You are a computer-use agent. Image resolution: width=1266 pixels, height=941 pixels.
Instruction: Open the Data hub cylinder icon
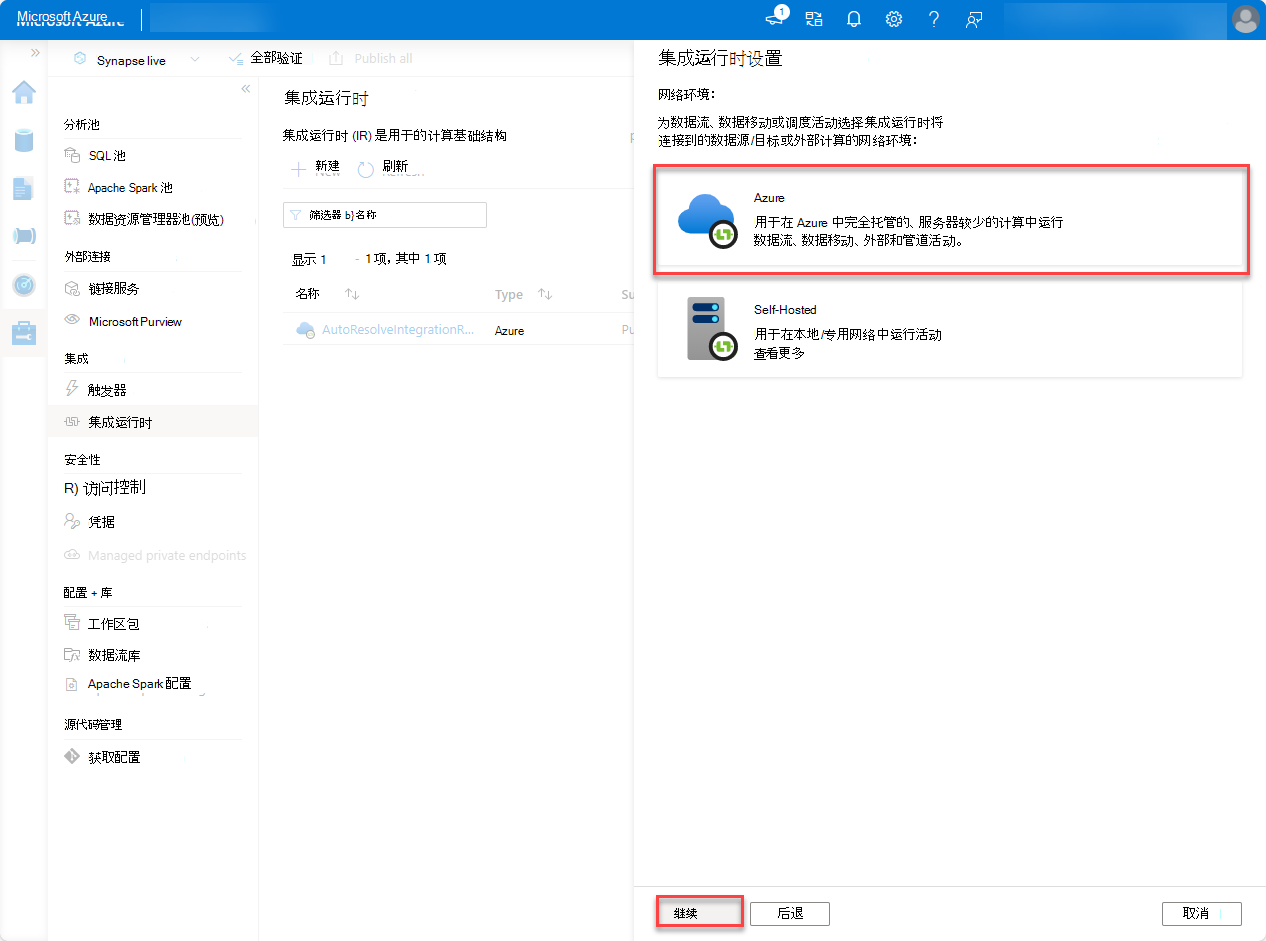click(24, 139)
